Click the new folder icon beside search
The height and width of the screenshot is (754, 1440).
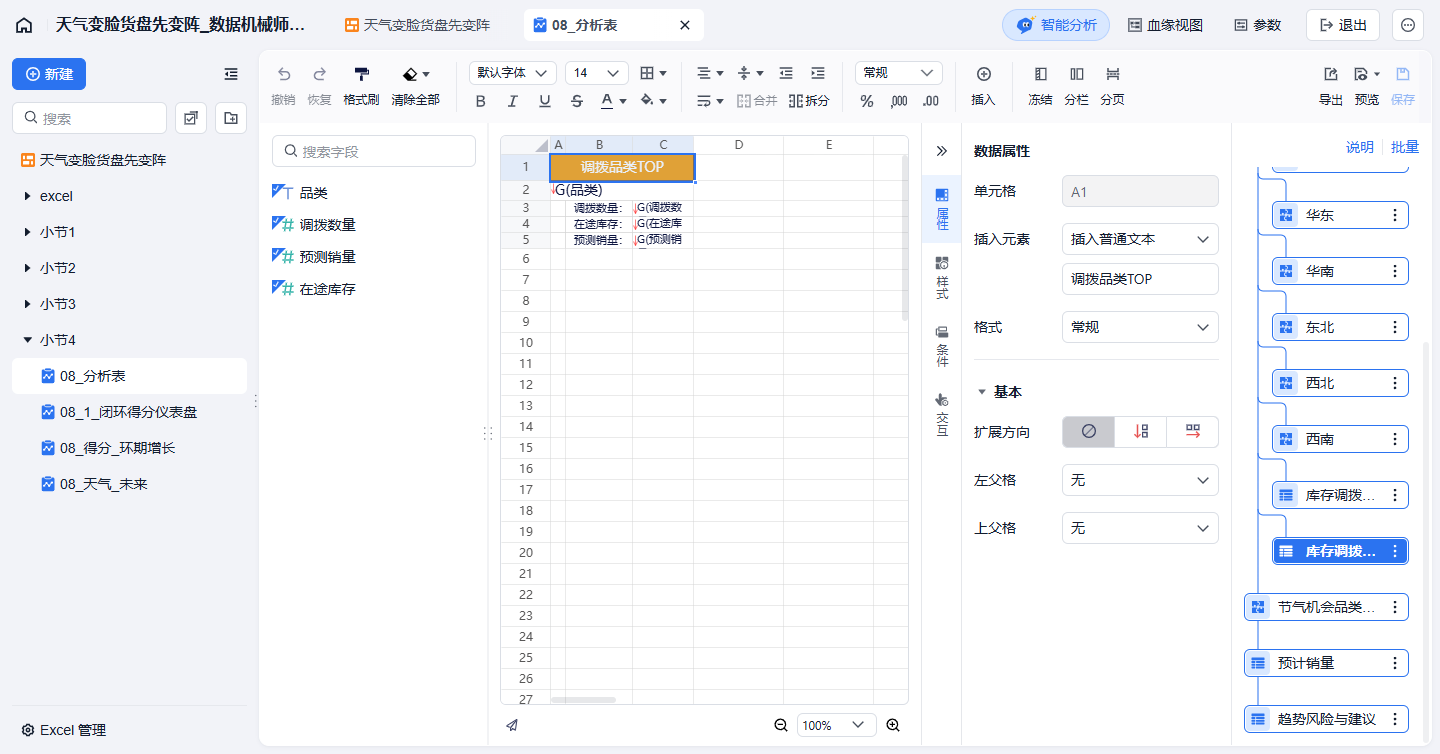231,118
